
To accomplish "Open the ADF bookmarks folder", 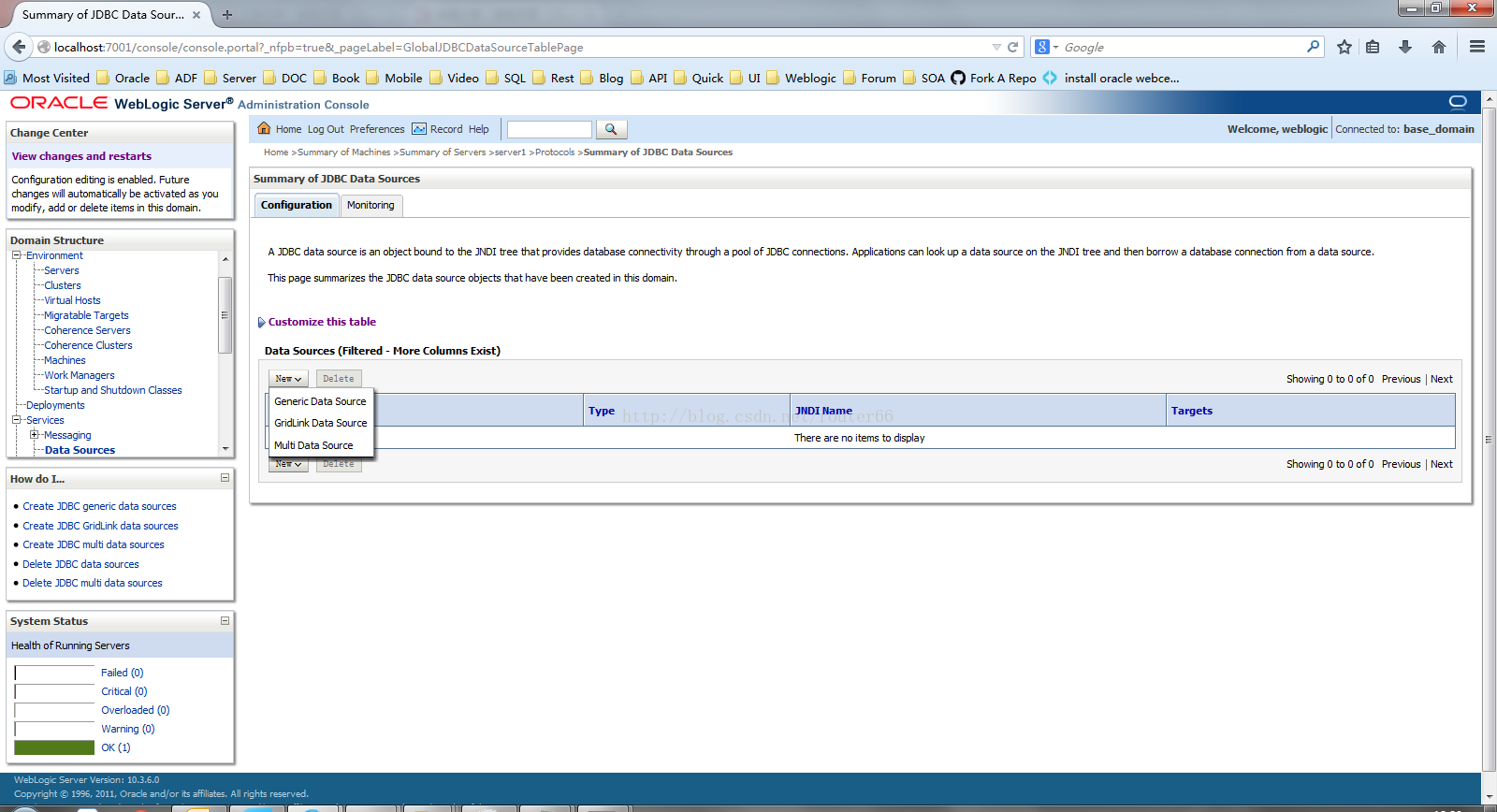I will [177, 79].
